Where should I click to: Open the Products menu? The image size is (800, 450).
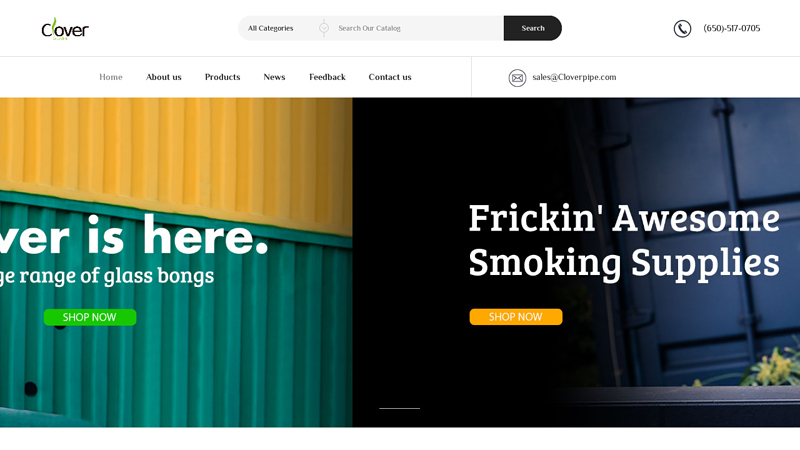(222, 77)
